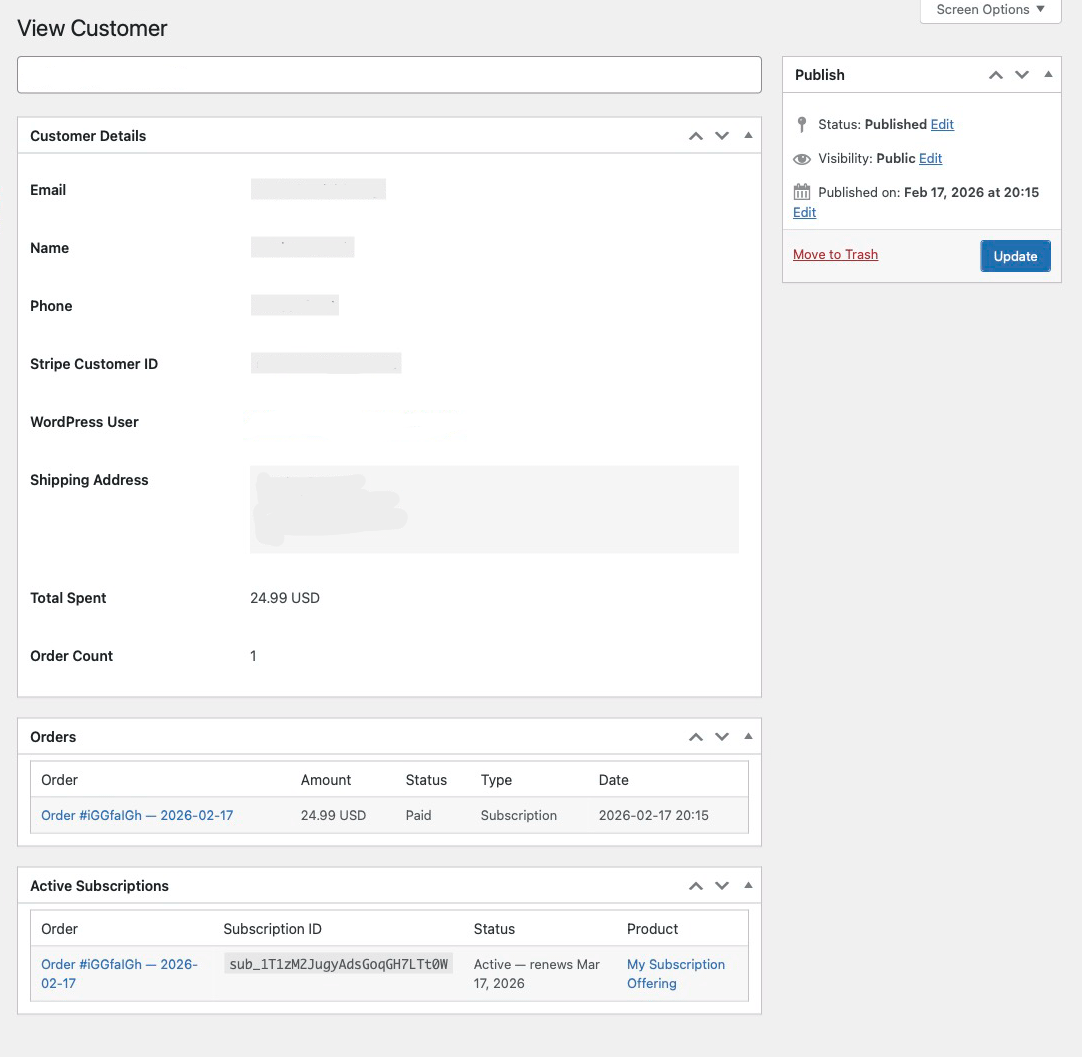The image size is (1082, 1057).
Task: Click Move to Trash link
Action: 835,255
